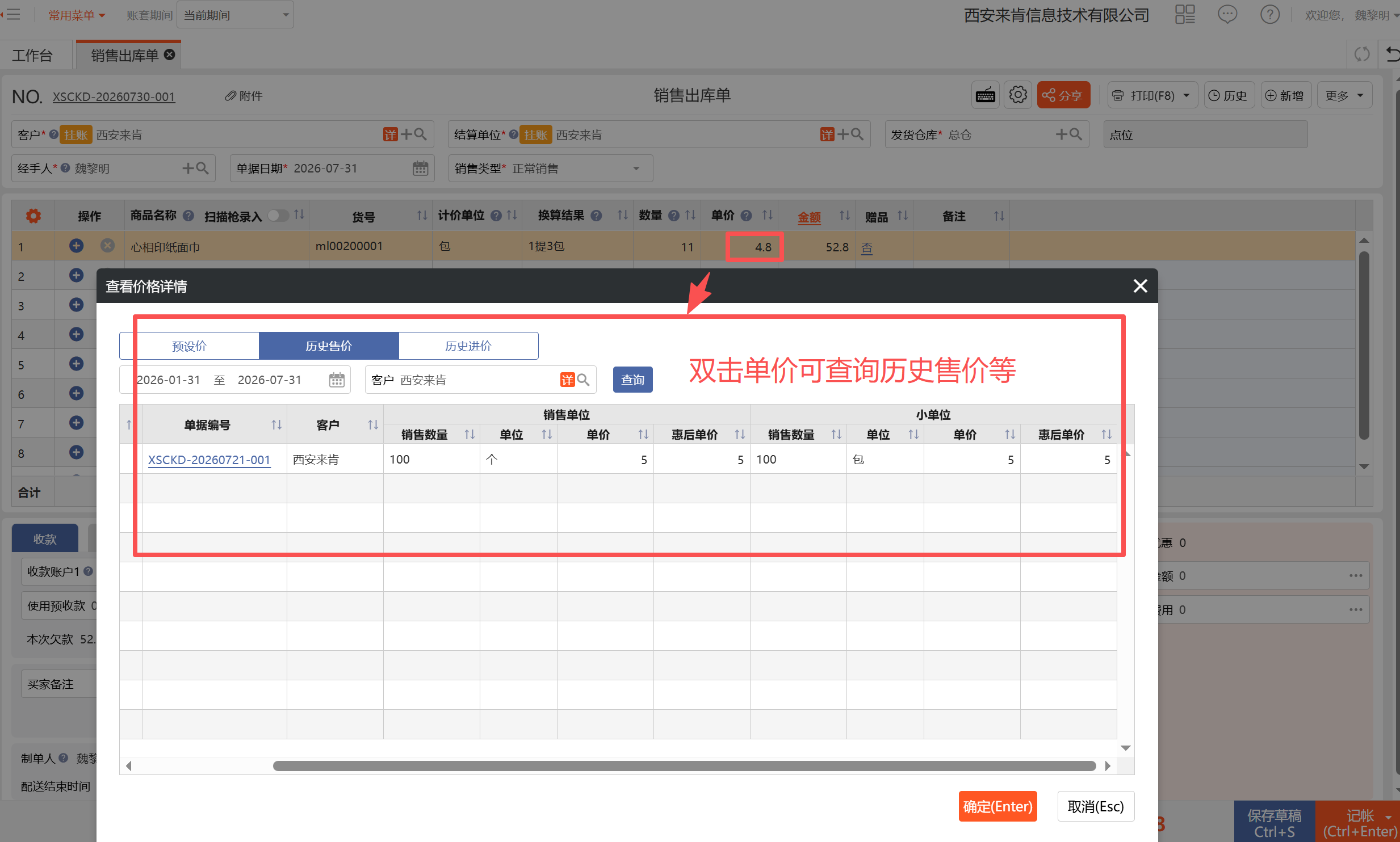Viewport: 1400px width, 842px height.
Task: Sort by 货号 column
Action: [422, 216]
